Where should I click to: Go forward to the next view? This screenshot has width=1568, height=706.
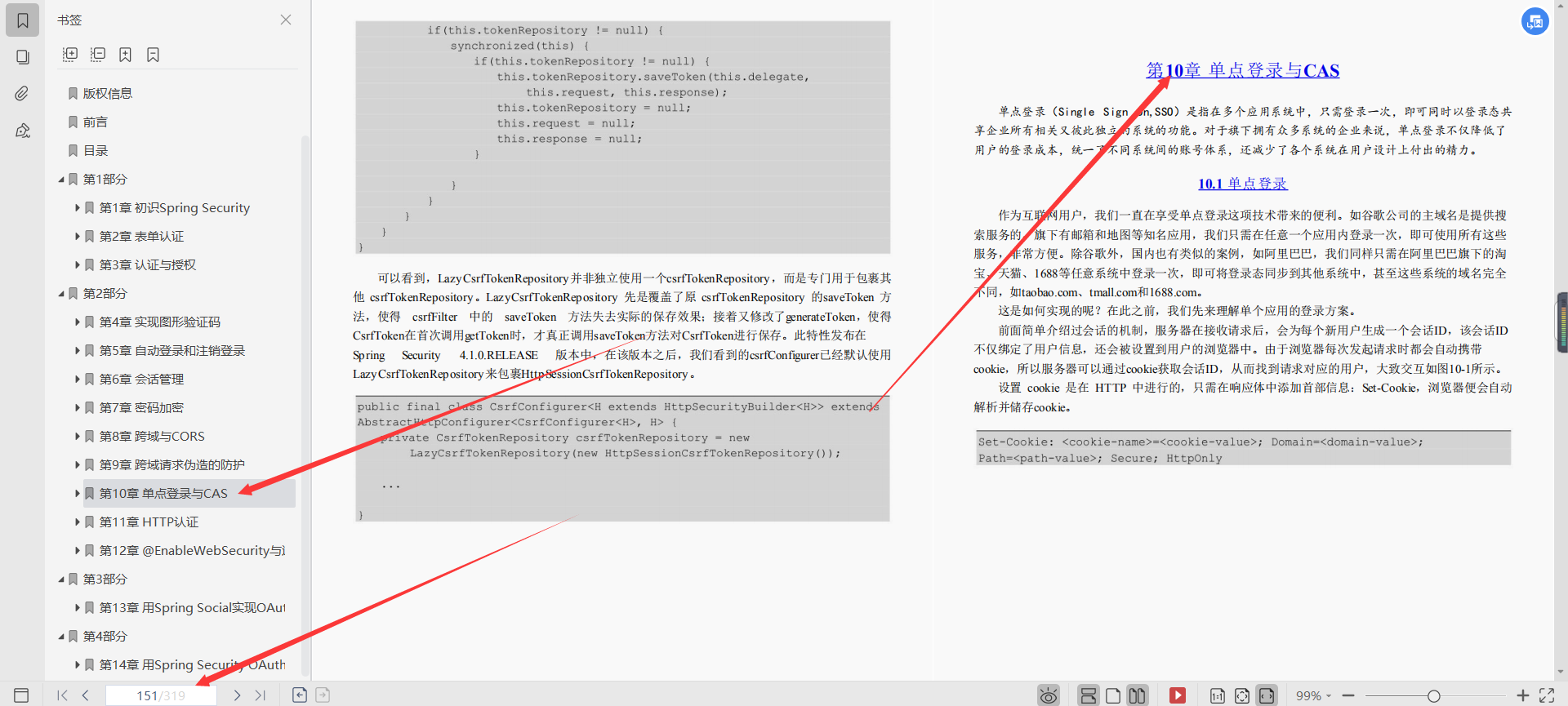(x=323, y=695)
